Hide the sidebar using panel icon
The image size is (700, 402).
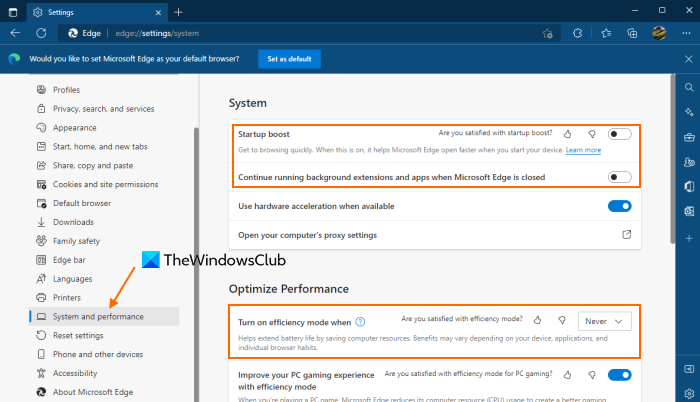click(689, 368)
